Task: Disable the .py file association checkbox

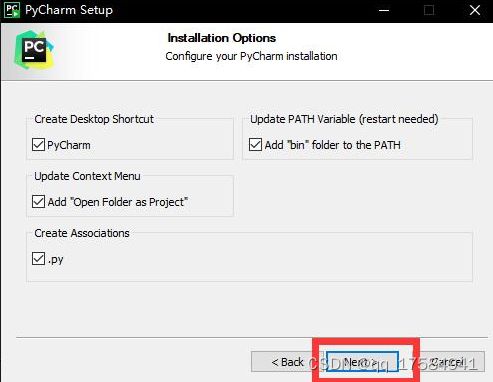Action: pyautogui.click(x=38, y=259)
